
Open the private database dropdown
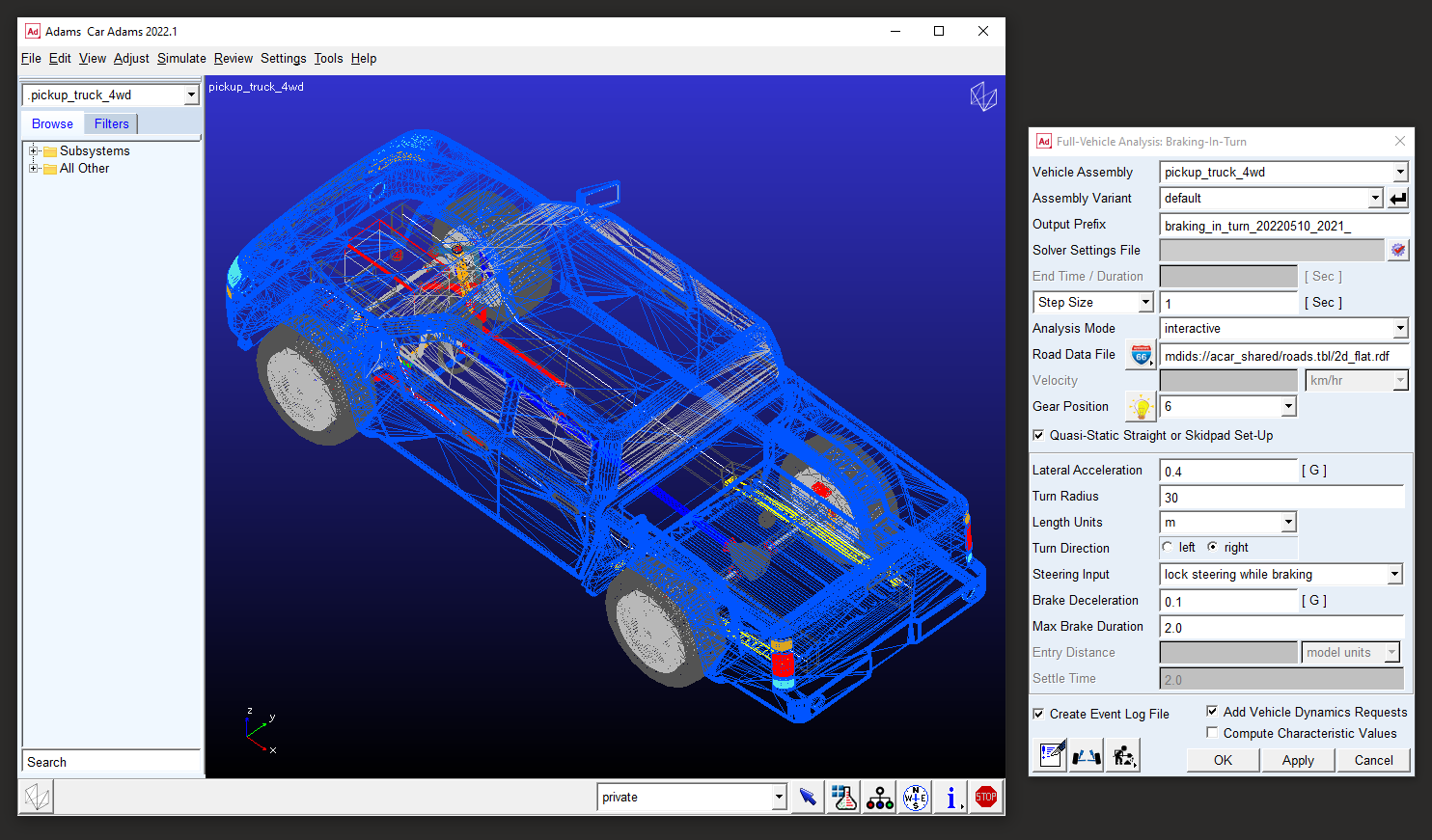pyautogui.click(x=779, y=797)
